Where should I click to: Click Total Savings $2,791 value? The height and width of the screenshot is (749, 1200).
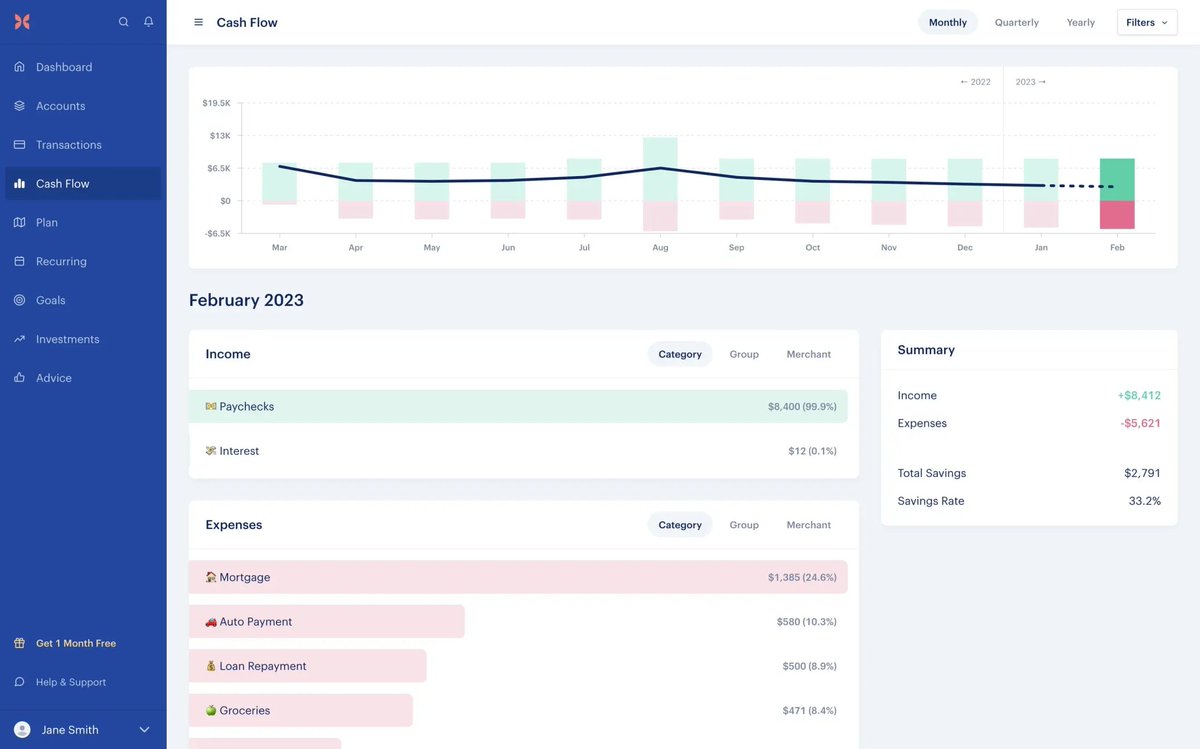click(x=1142, y=473)
